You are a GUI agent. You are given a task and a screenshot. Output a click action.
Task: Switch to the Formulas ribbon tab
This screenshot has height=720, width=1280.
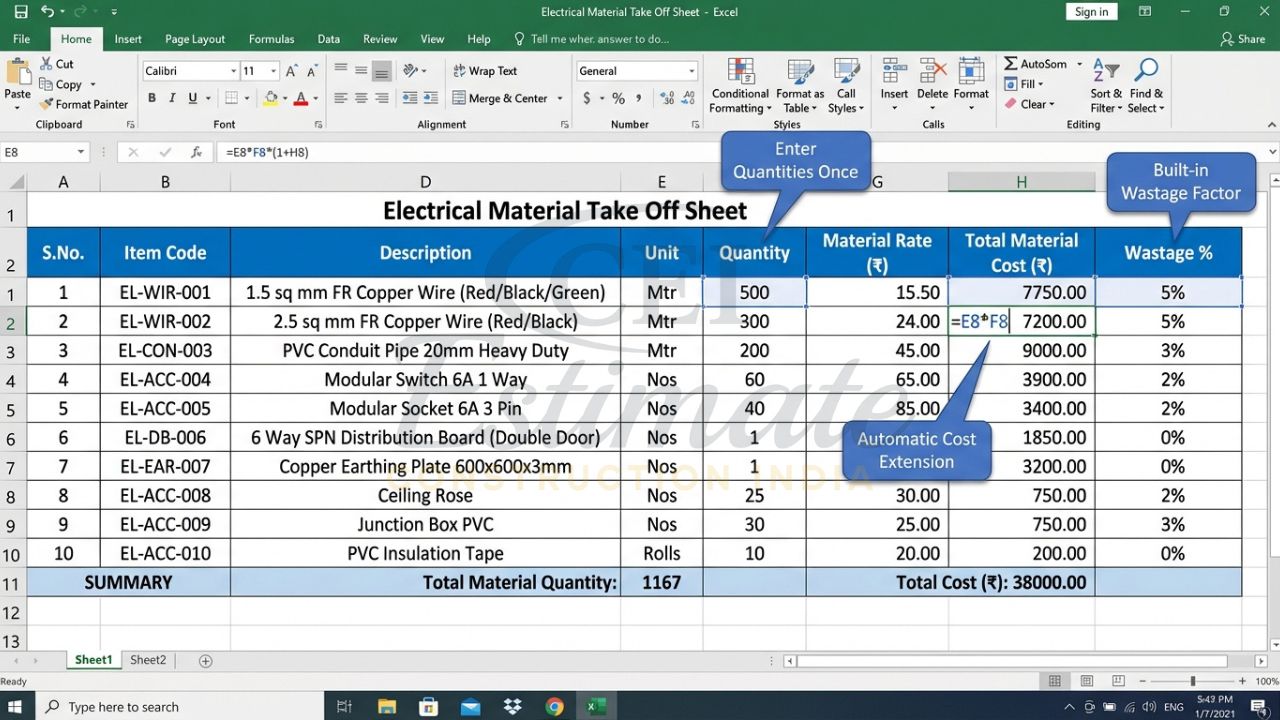pyautogui.click(x=271, y=38)
